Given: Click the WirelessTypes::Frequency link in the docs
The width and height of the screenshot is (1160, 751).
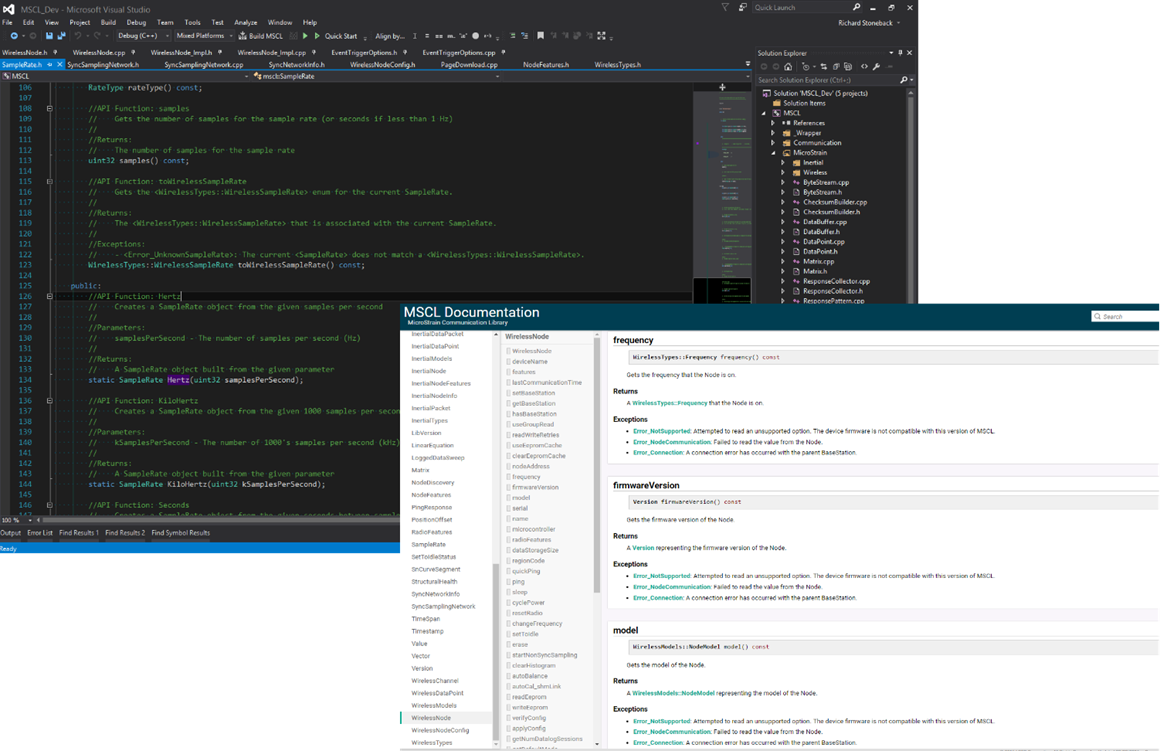Looking at the screenshot, I should tap(670, 403).
